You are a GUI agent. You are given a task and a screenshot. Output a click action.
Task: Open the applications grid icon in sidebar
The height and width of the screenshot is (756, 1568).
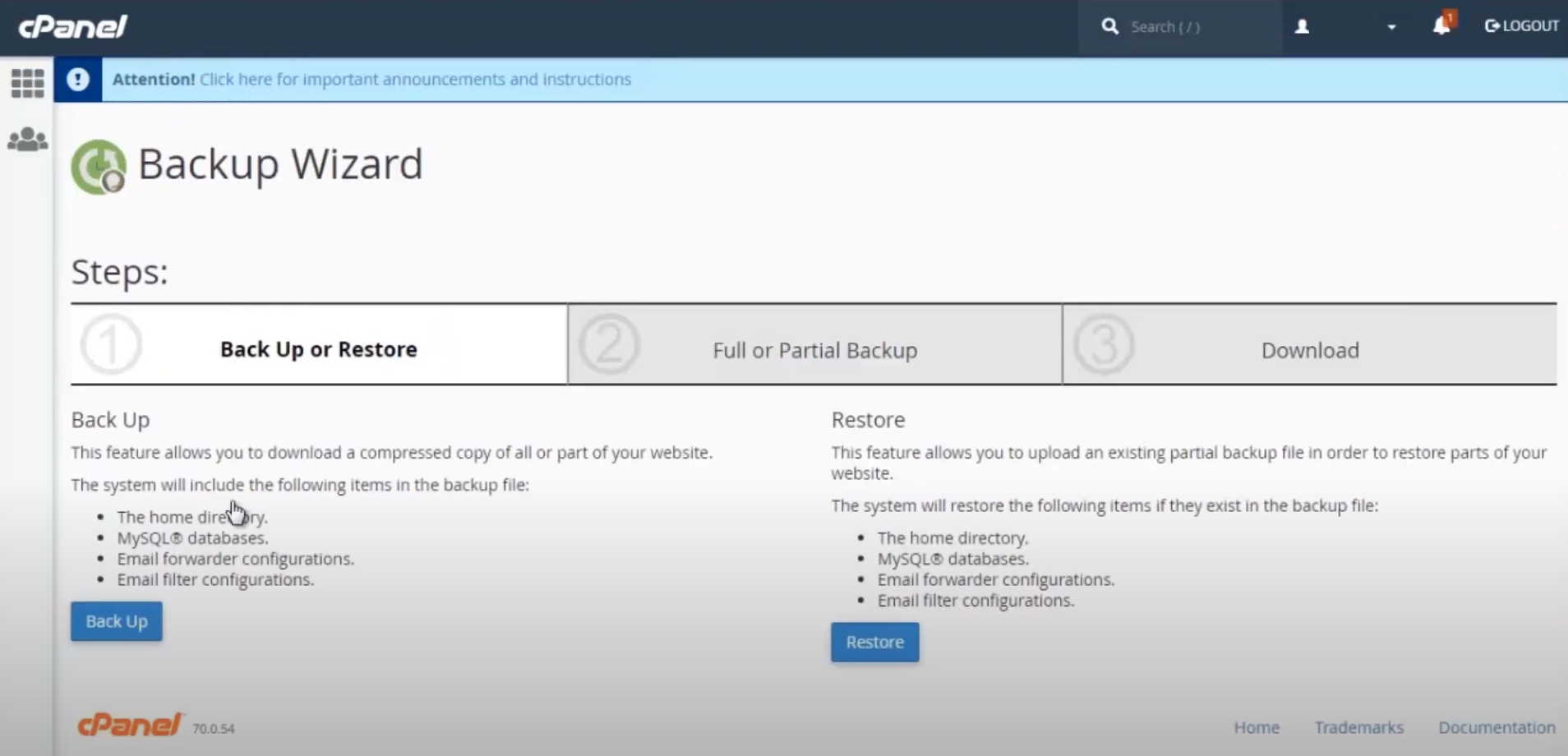point(27,82)
